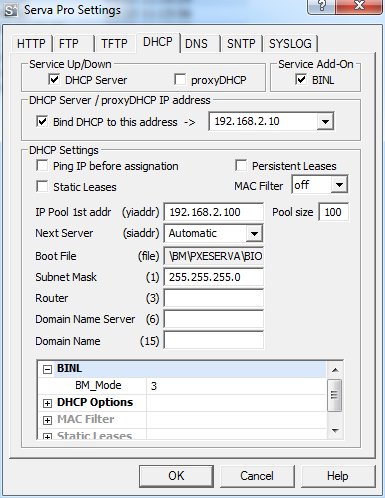Open the Next Server dropdown
385x498 pixels.
pyautogui.click(x=254, y=233)
